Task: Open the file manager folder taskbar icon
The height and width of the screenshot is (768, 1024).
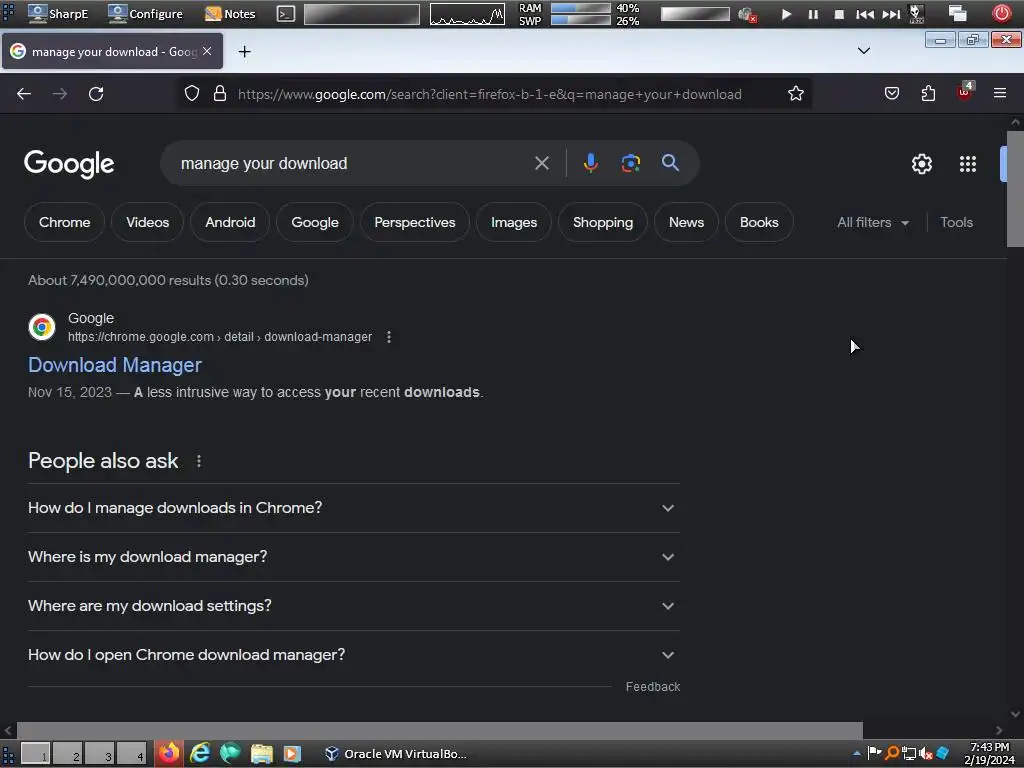Action: tap(262, 754)
